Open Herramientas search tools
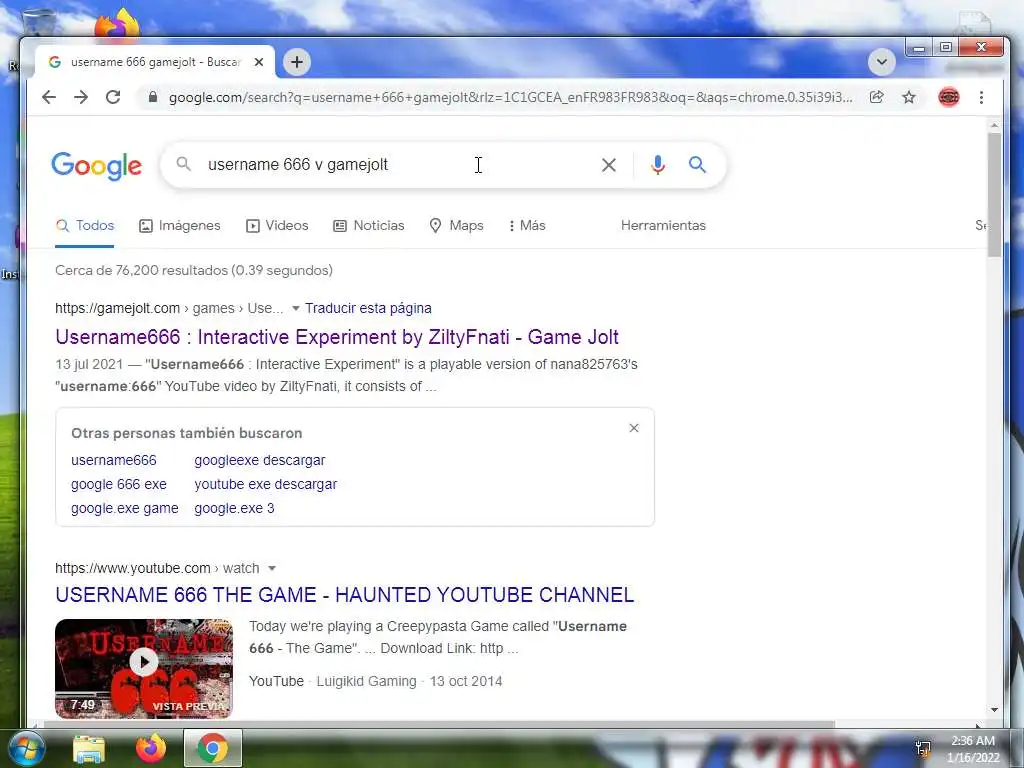 click(x=663, y=225)
